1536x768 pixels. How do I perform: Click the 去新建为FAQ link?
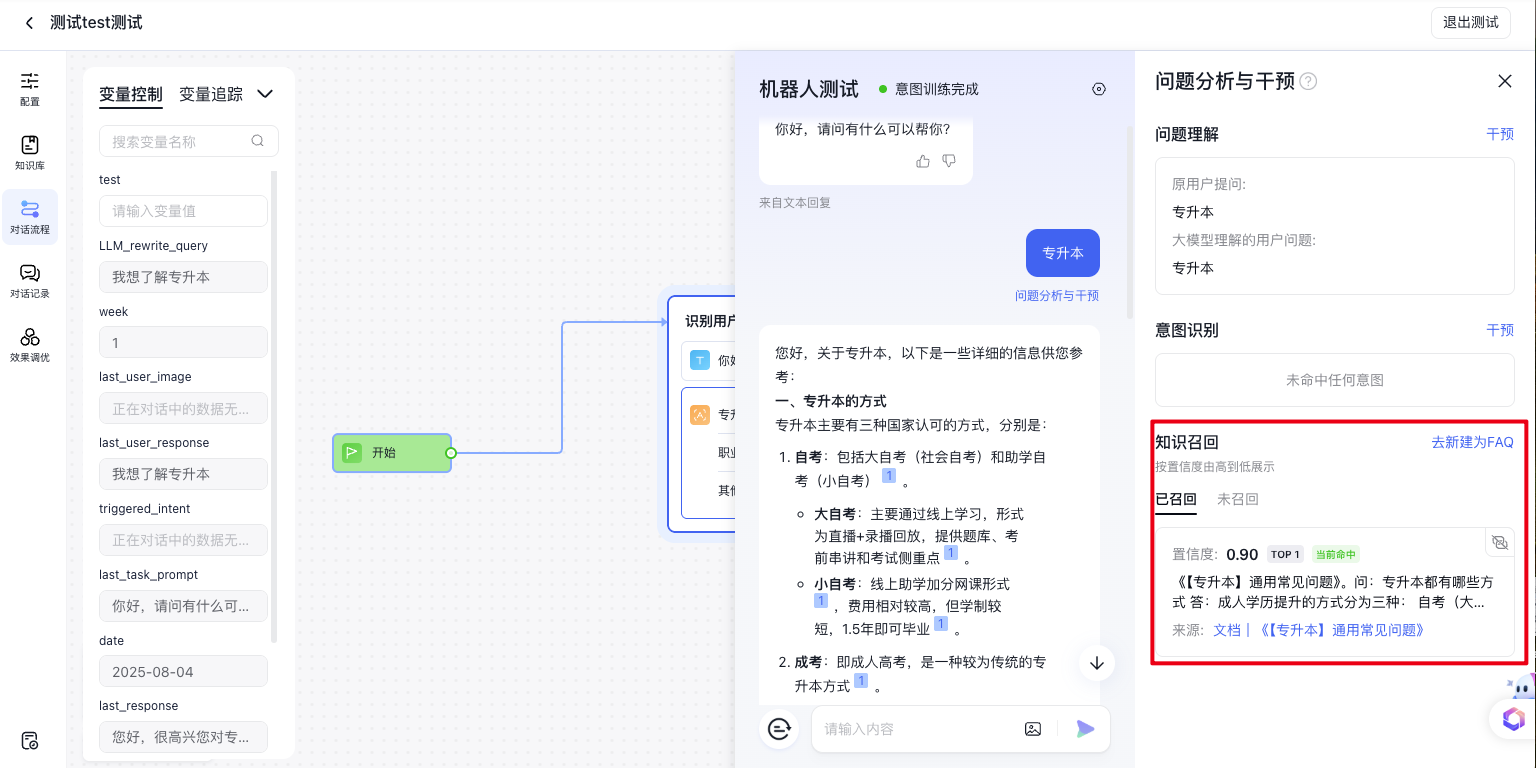1472,442
